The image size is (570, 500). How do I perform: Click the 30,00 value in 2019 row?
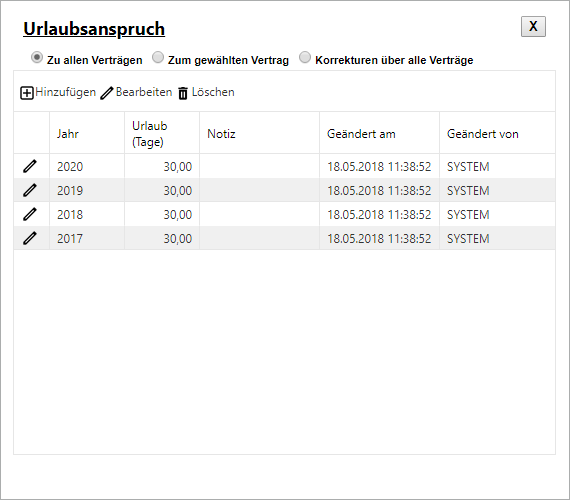coord(177,191)
